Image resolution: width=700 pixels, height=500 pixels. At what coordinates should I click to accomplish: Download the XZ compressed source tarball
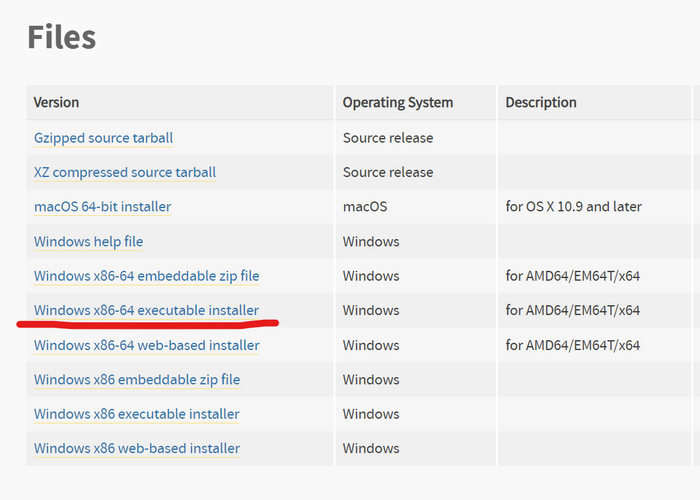[125, 172]
